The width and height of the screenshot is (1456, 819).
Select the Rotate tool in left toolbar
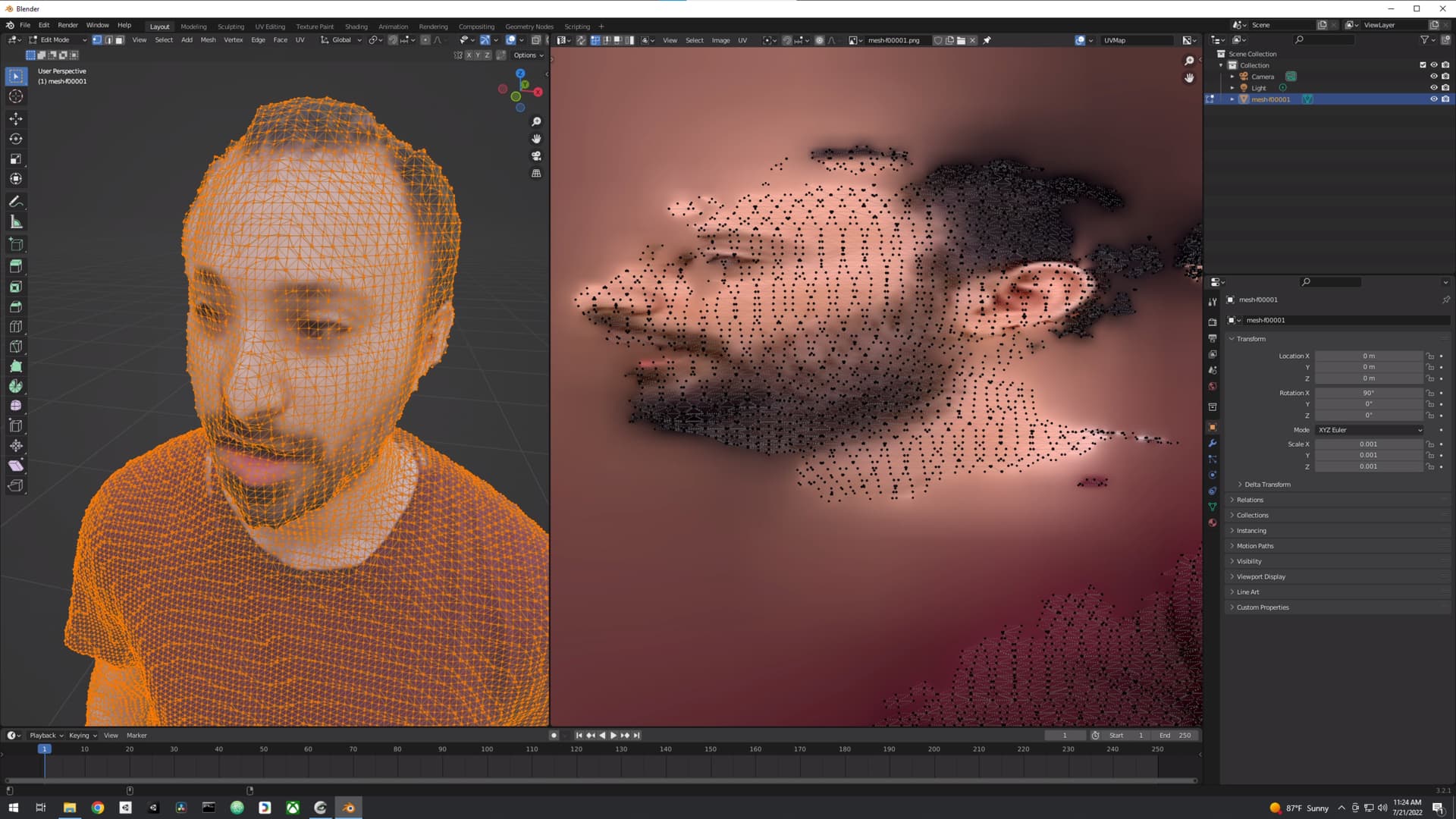16,139
